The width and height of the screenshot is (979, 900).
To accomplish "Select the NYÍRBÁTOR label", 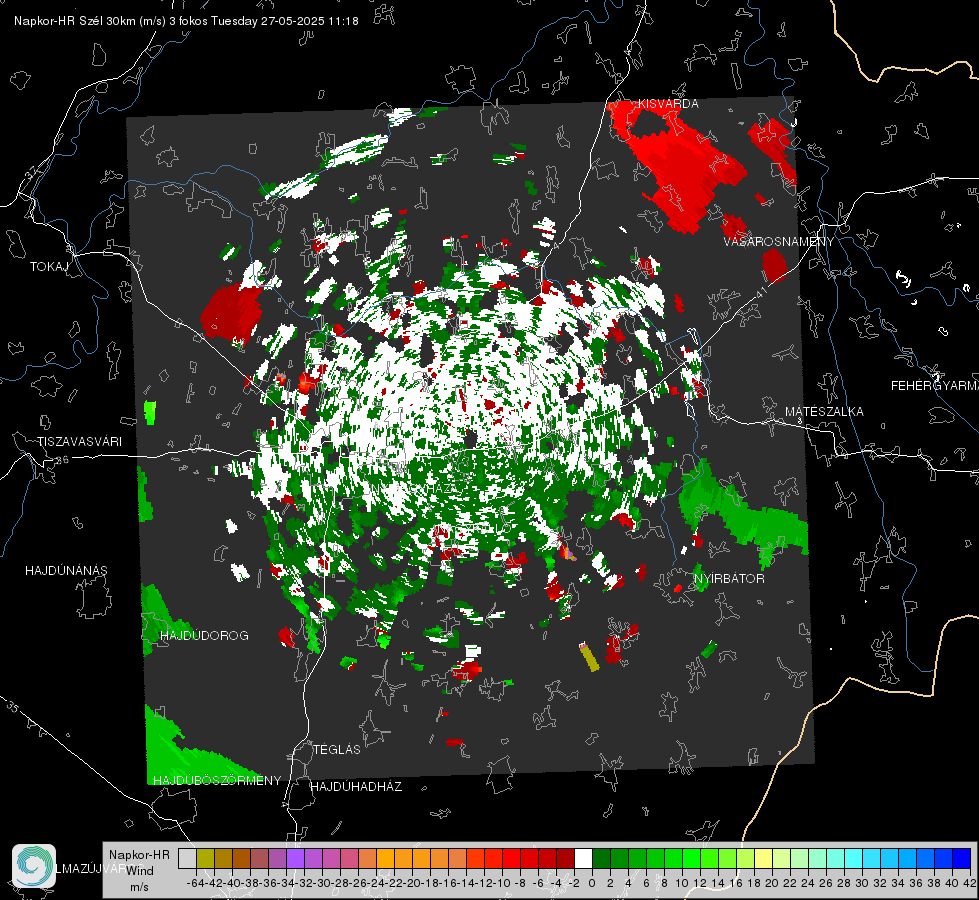I will [x=729, y=578].
